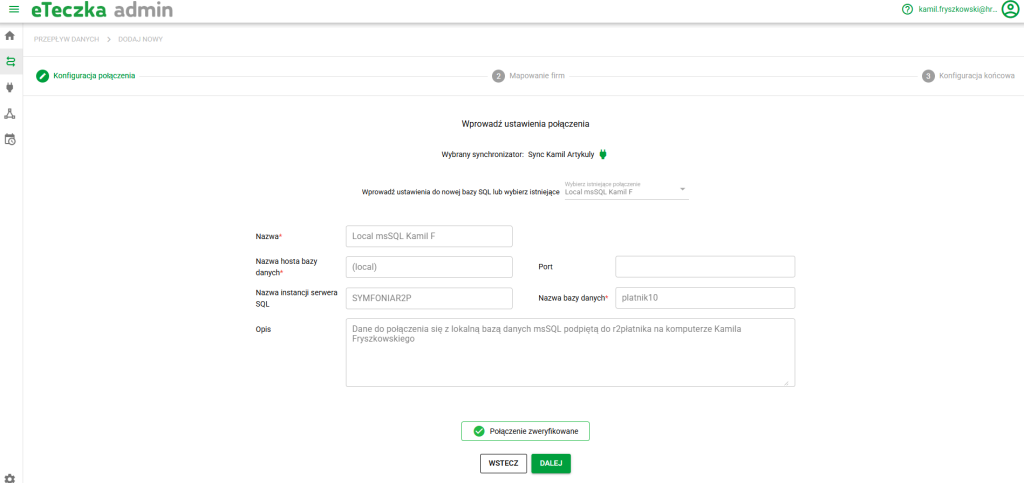Viewport: 1024px width, 483px height.
Task: Open the network structure sidebar icon
Action: [10, 114]
